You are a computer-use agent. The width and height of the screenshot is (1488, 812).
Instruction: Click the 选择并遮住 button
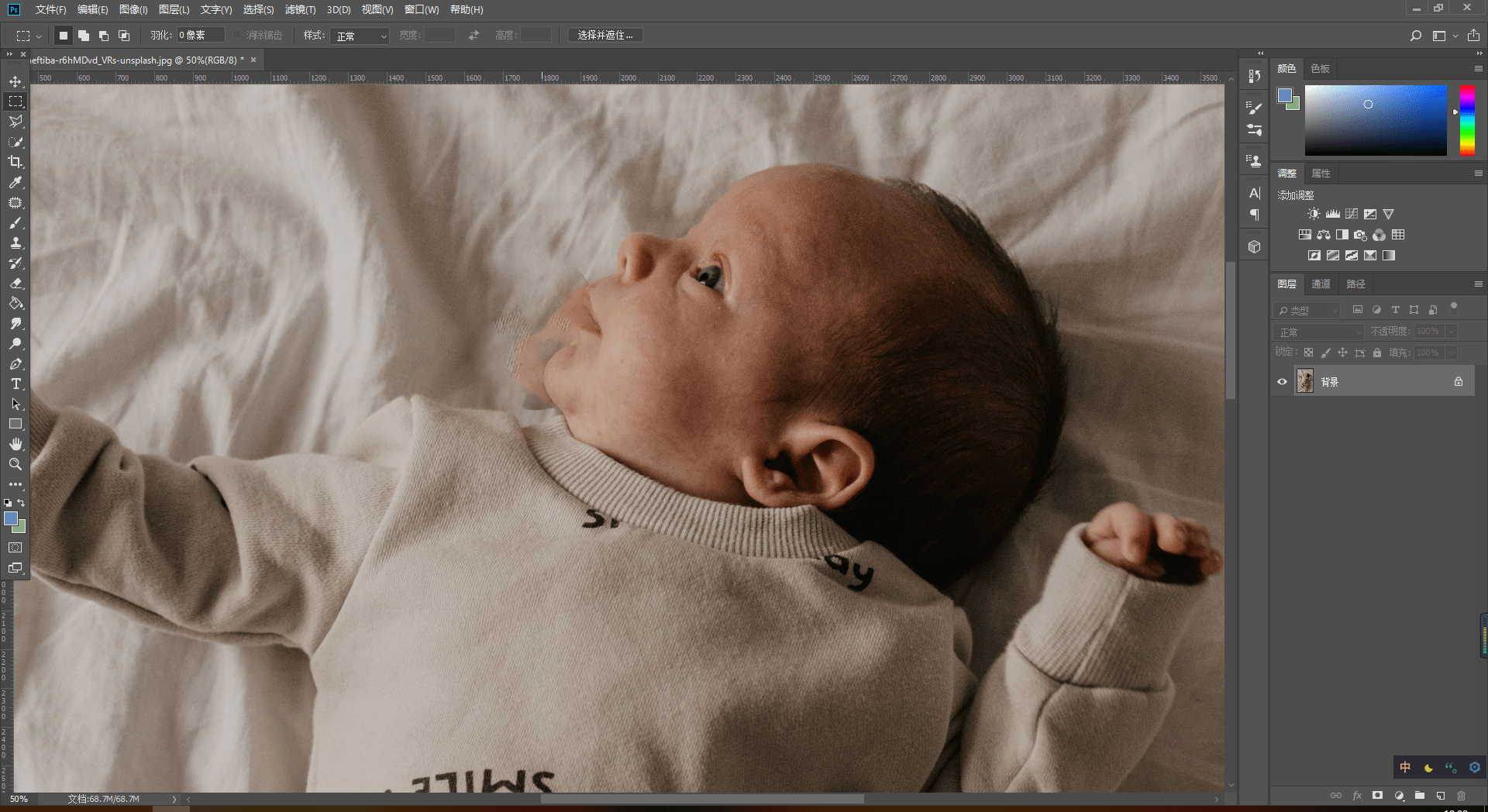click(605, 36)
